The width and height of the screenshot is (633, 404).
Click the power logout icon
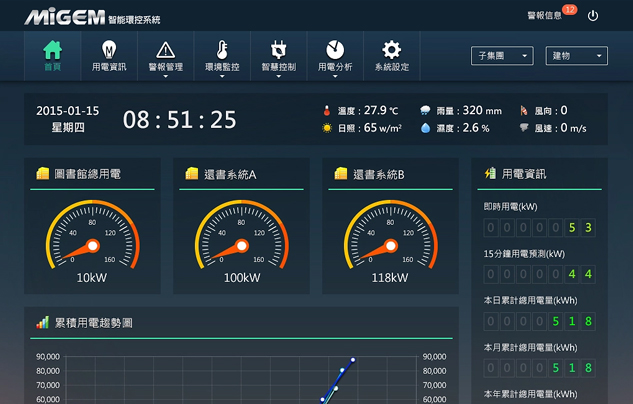click(x=593, y=16)
